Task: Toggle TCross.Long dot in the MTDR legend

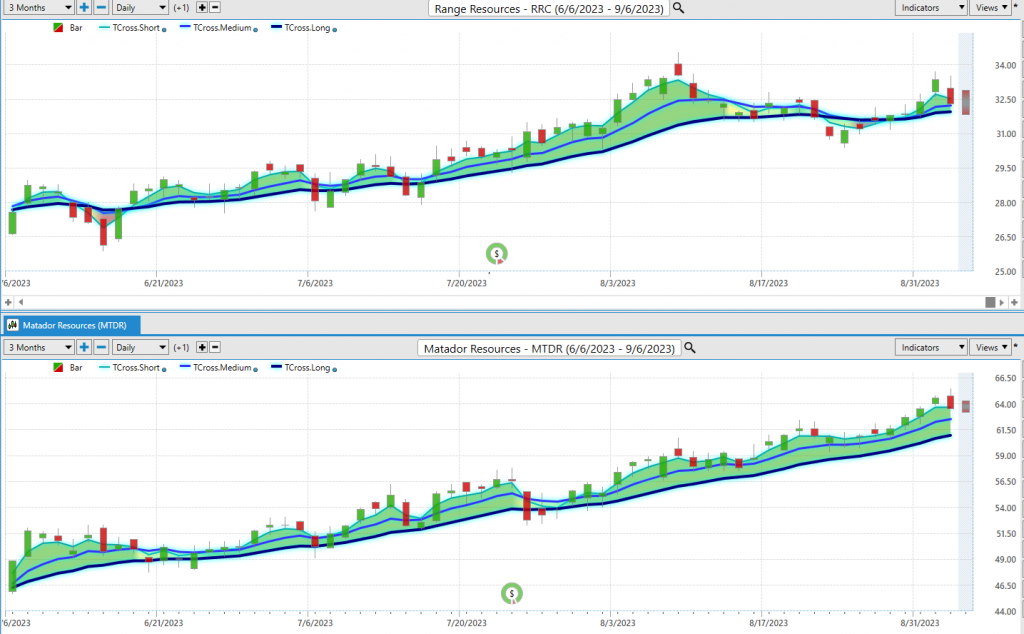Action: coord(335,370)
